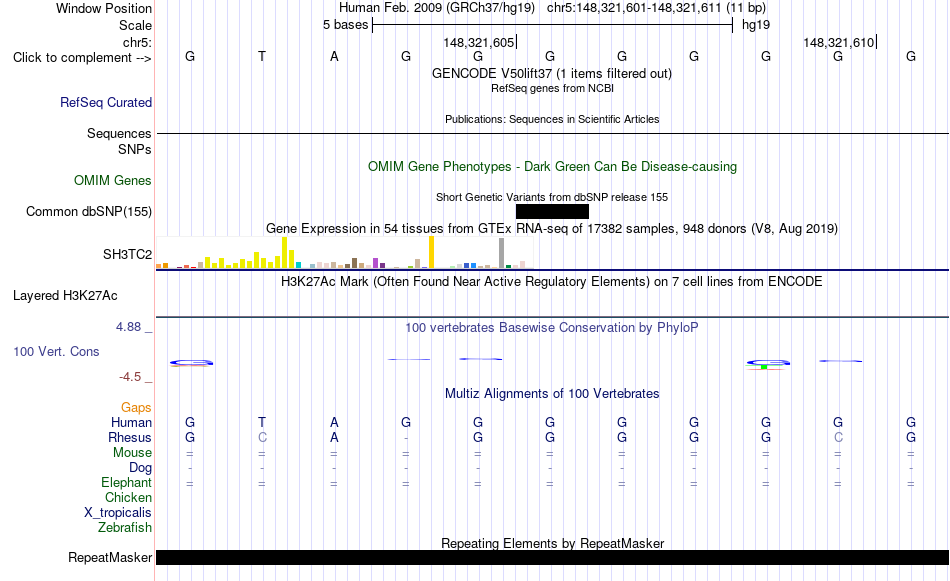Image resolution: width=950 pixels, height=581 pixels.
Task: Click the OMIM Gene Phenotypes track title
Action: pos(552,167)
